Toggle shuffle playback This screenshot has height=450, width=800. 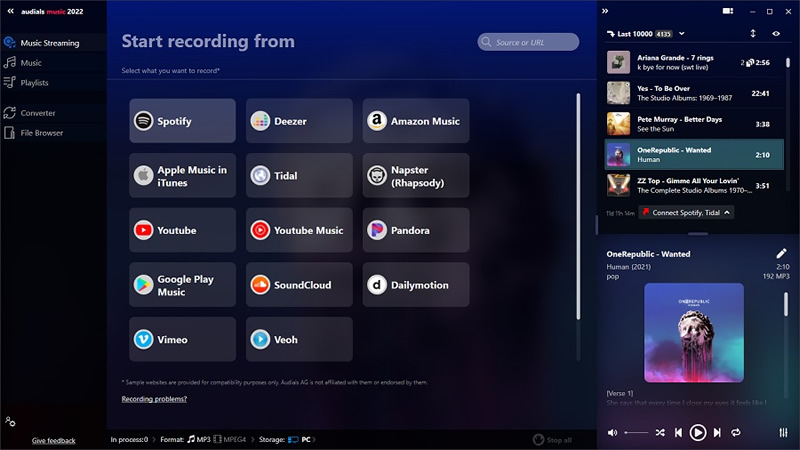[x=660, y=433]
